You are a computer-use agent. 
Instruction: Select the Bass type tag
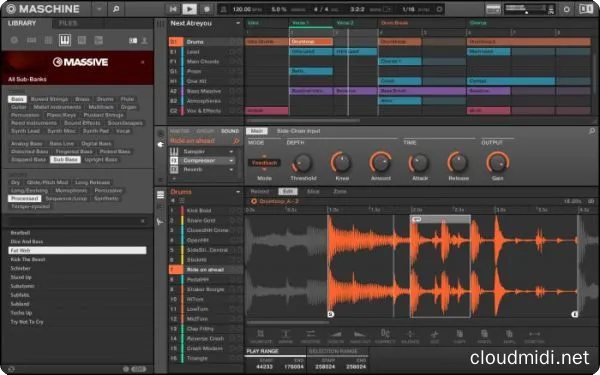pyautogui.click(x=17, y=99)
